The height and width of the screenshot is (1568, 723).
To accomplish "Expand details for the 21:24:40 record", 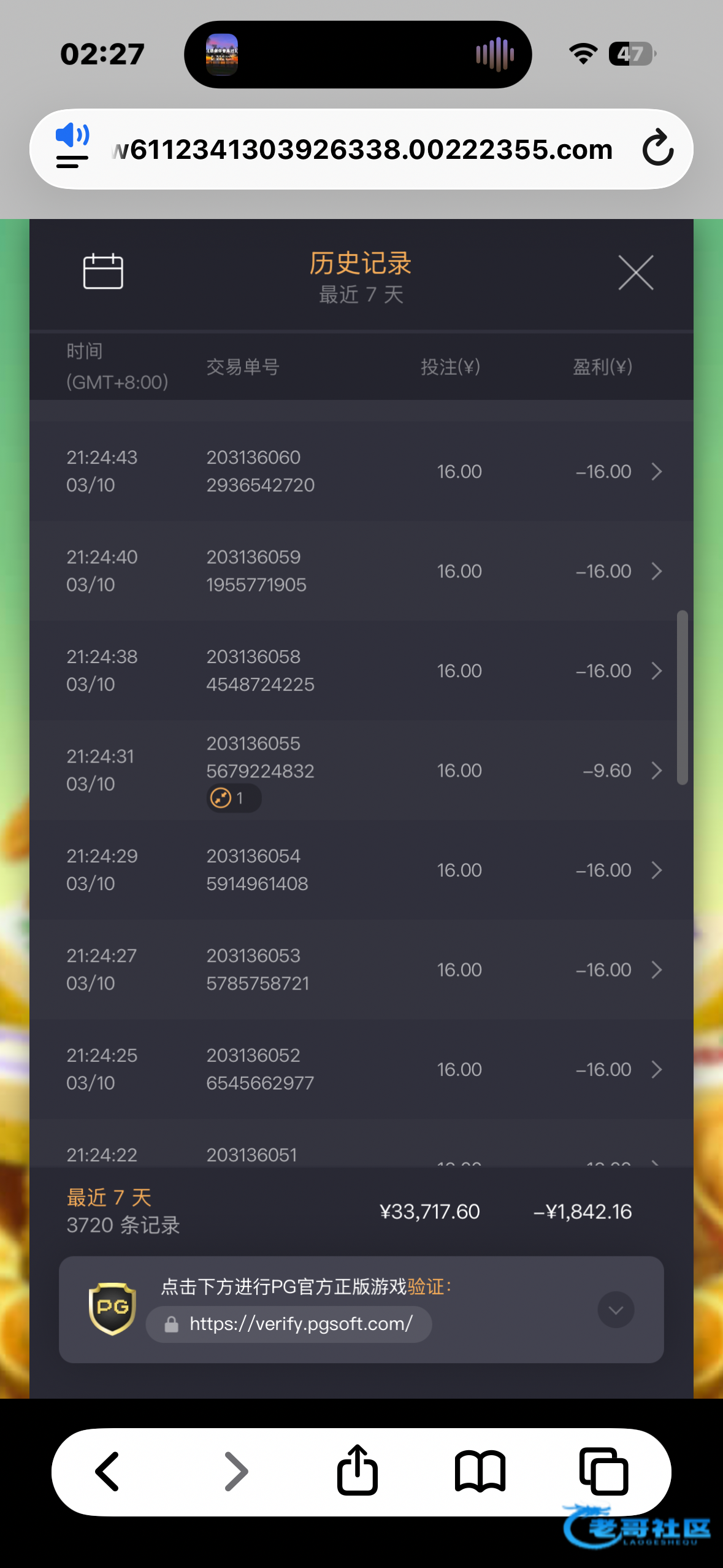I will (656, 571).
